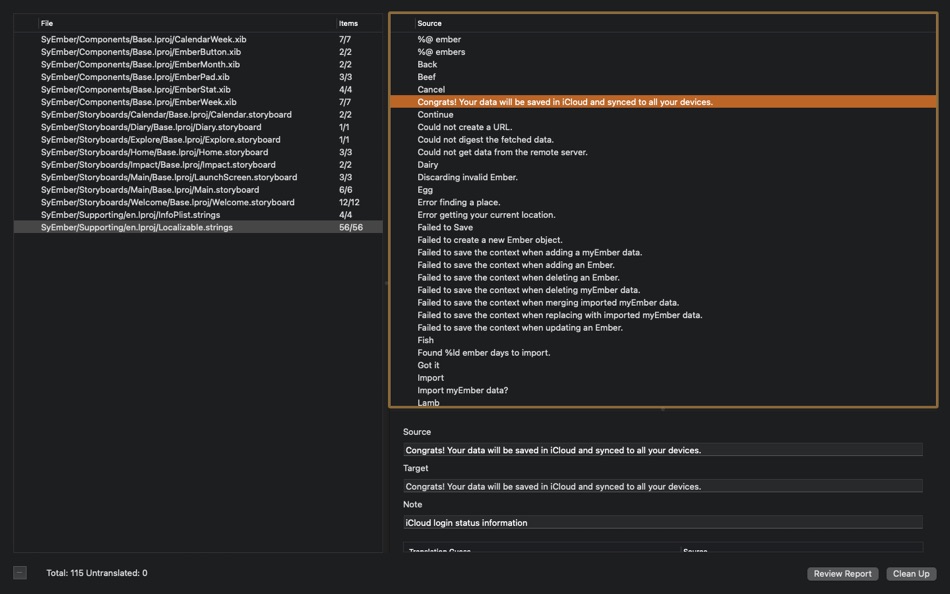Select Impact.storyboard file row
Image resolution: width=950 pixels, height=594 pixels.
point(198,165)
